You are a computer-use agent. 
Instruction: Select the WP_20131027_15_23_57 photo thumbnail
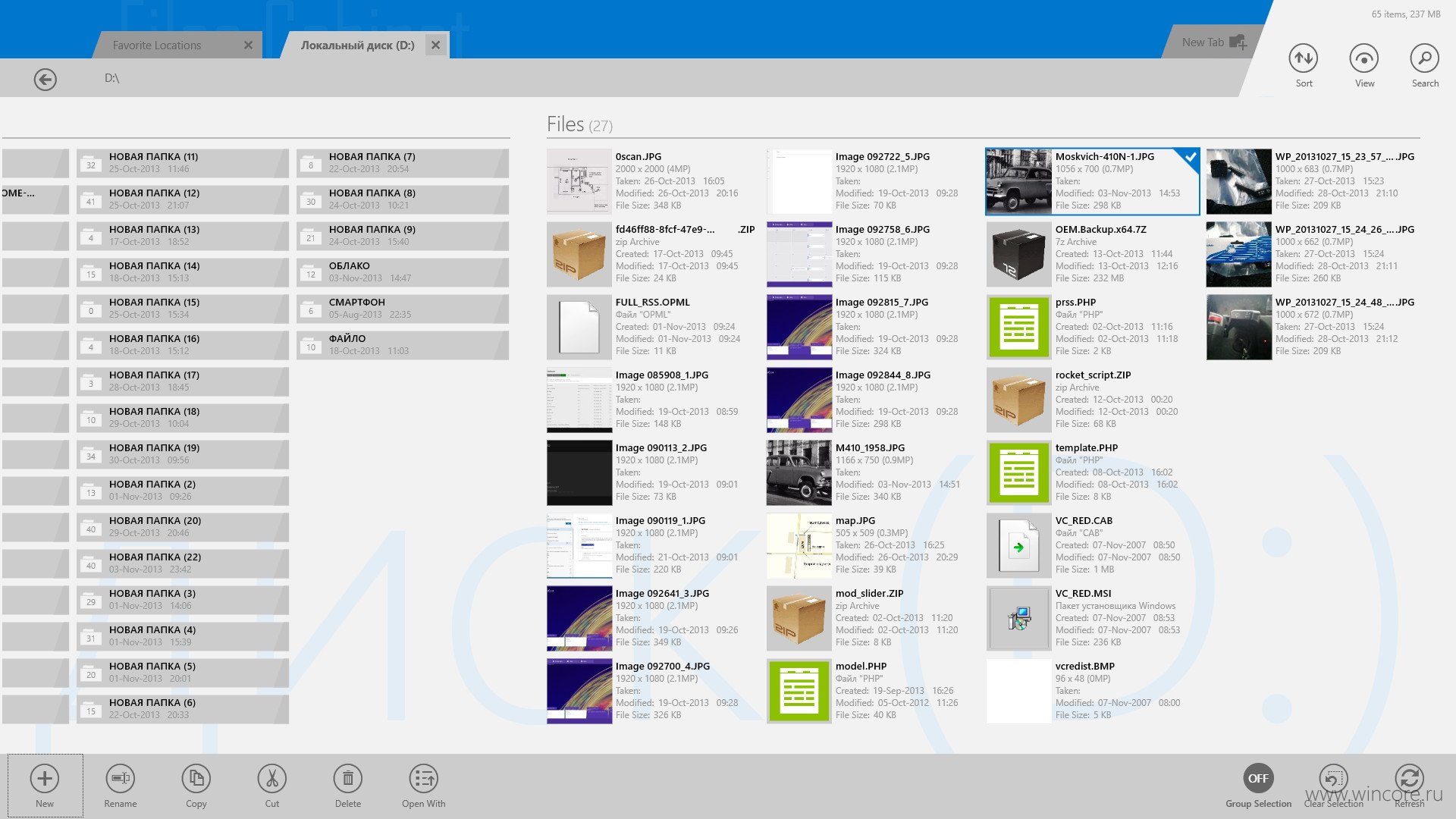pos(1239,181)
